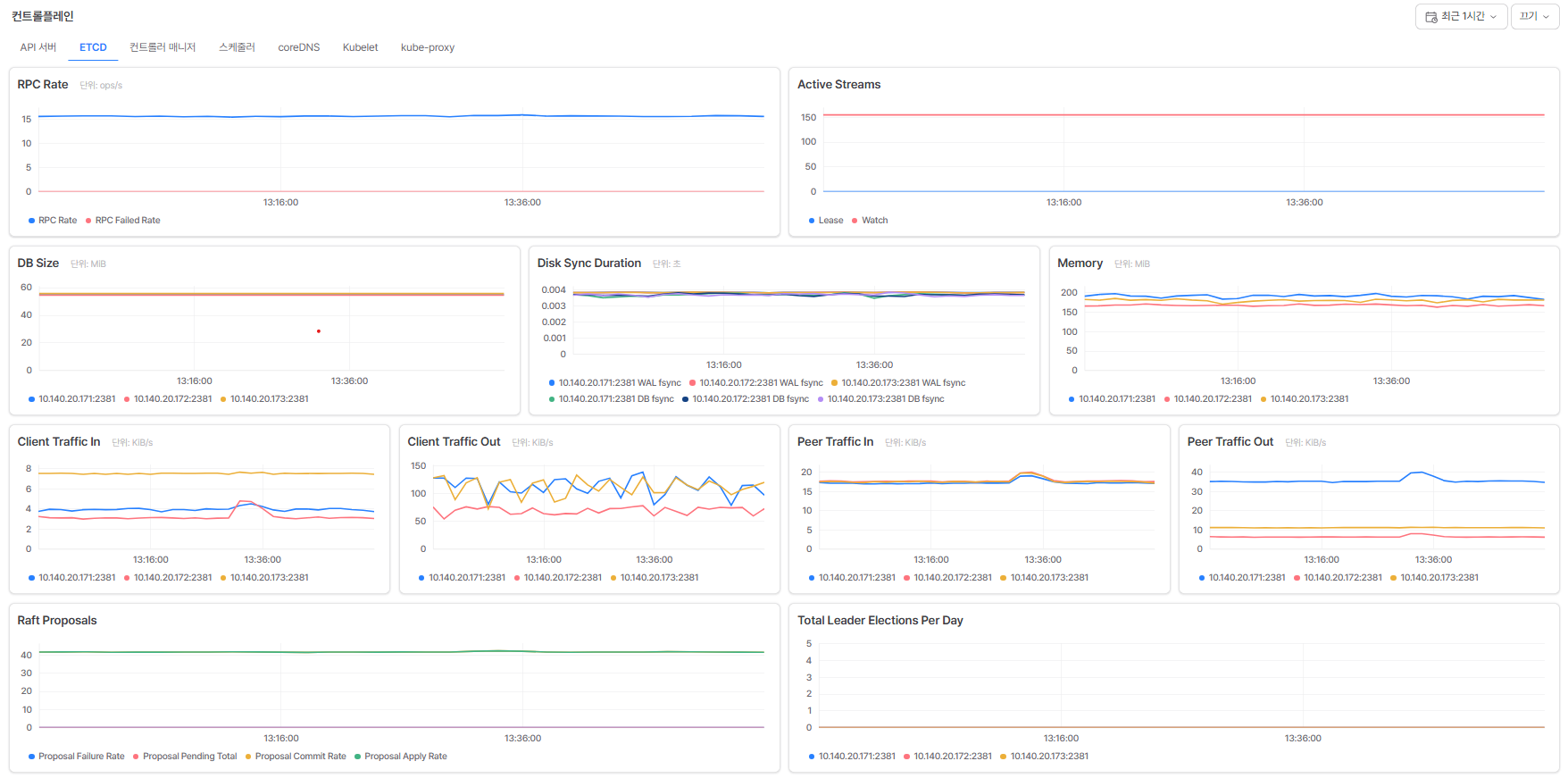Toggle 10.140.20.173:2381 in the DB Size legend
1568x778 pixels.
point(264,399)
